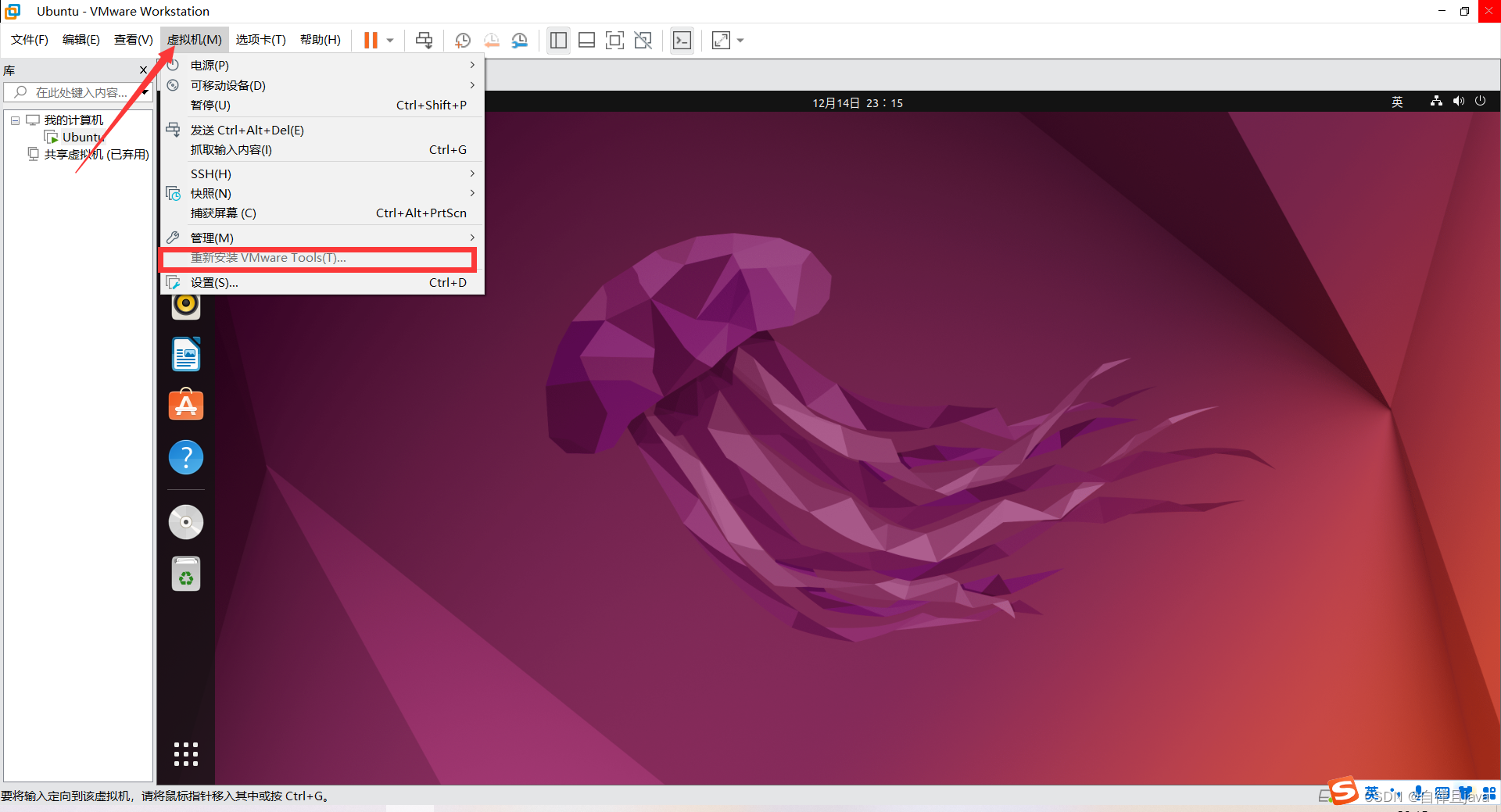Open the power options dropdown arrow beside pause
The height and width of the screenshot is (812, 1501).
[x=390, y=41]
